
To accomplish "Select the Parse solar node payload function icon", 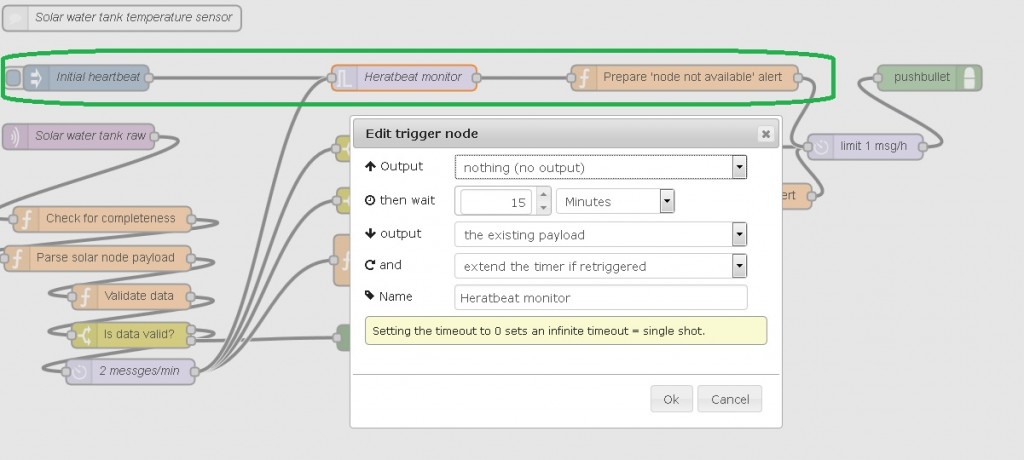I will tap(18, 258).
